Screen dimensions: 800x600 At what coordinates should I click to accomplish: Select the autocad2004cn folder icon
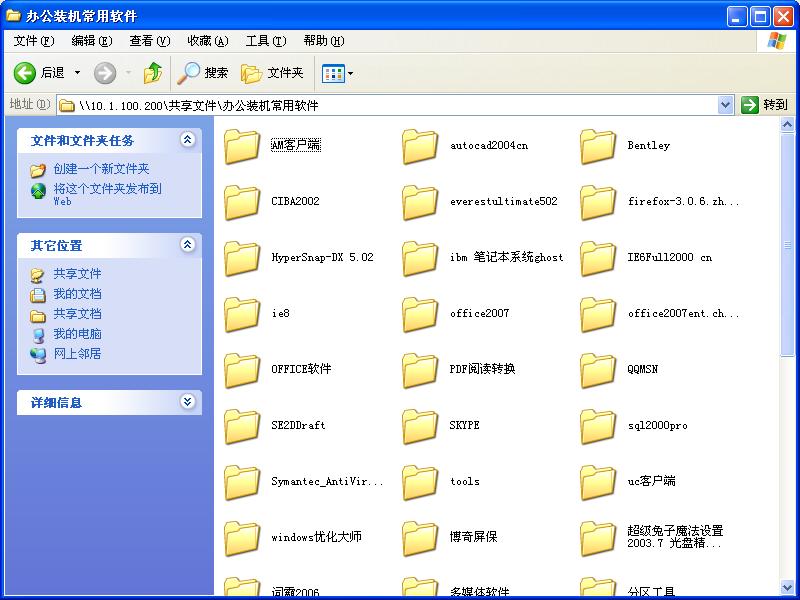[x=420, y=146]
